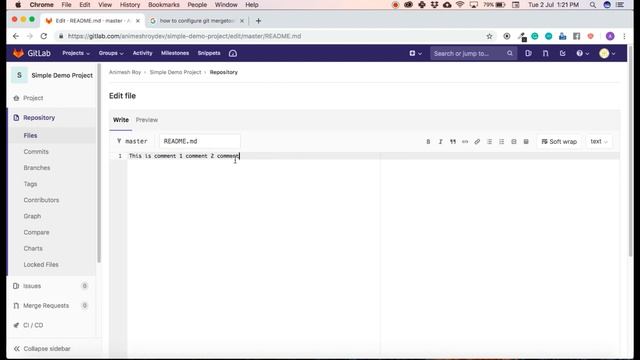640x360 pixels.
Task: Open the Merge requests icon in the top navbar
Action: click(545, 53)
